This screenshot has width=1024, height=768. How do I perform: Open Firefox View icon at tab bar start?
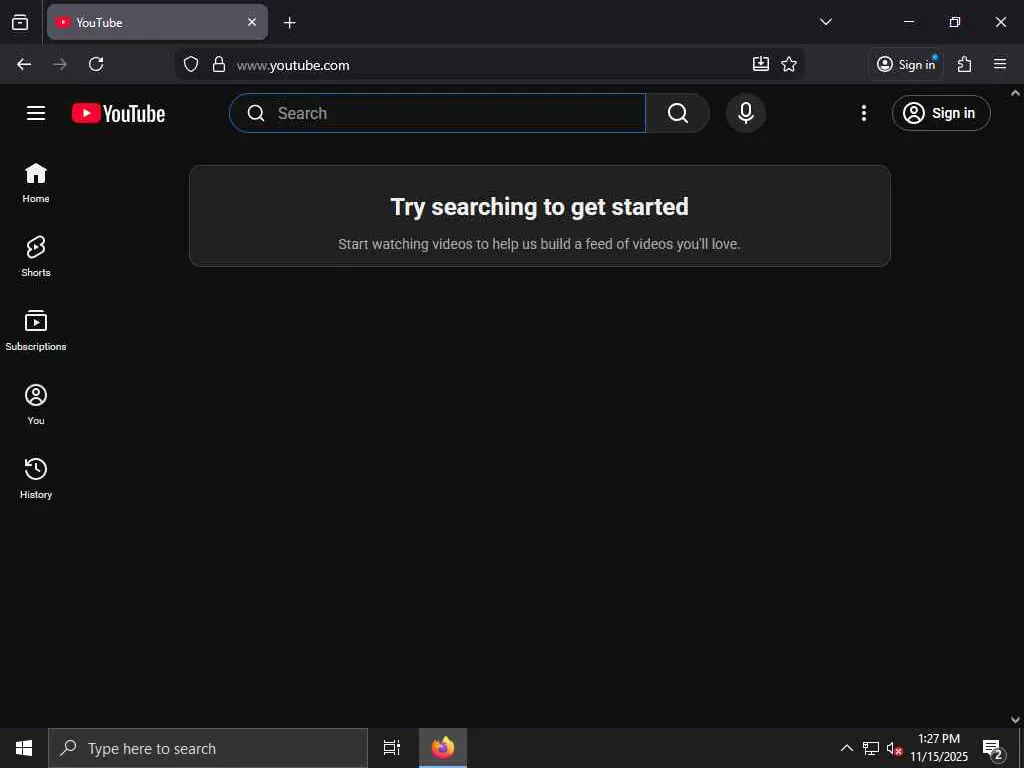pyautogui.click(x=20, y=22)
